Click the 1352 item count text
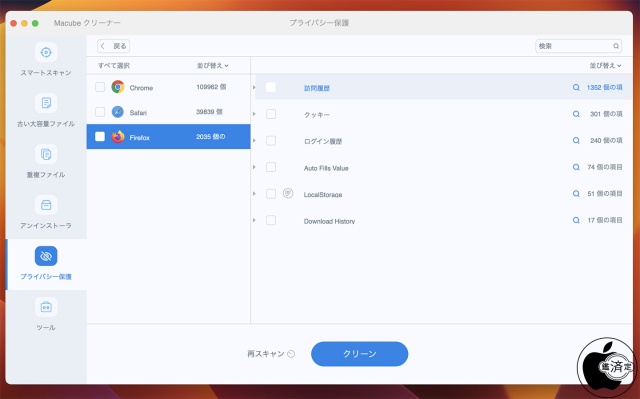Image resolution: width=640 pixels, height=399 pixels. [x=604, y=87]
